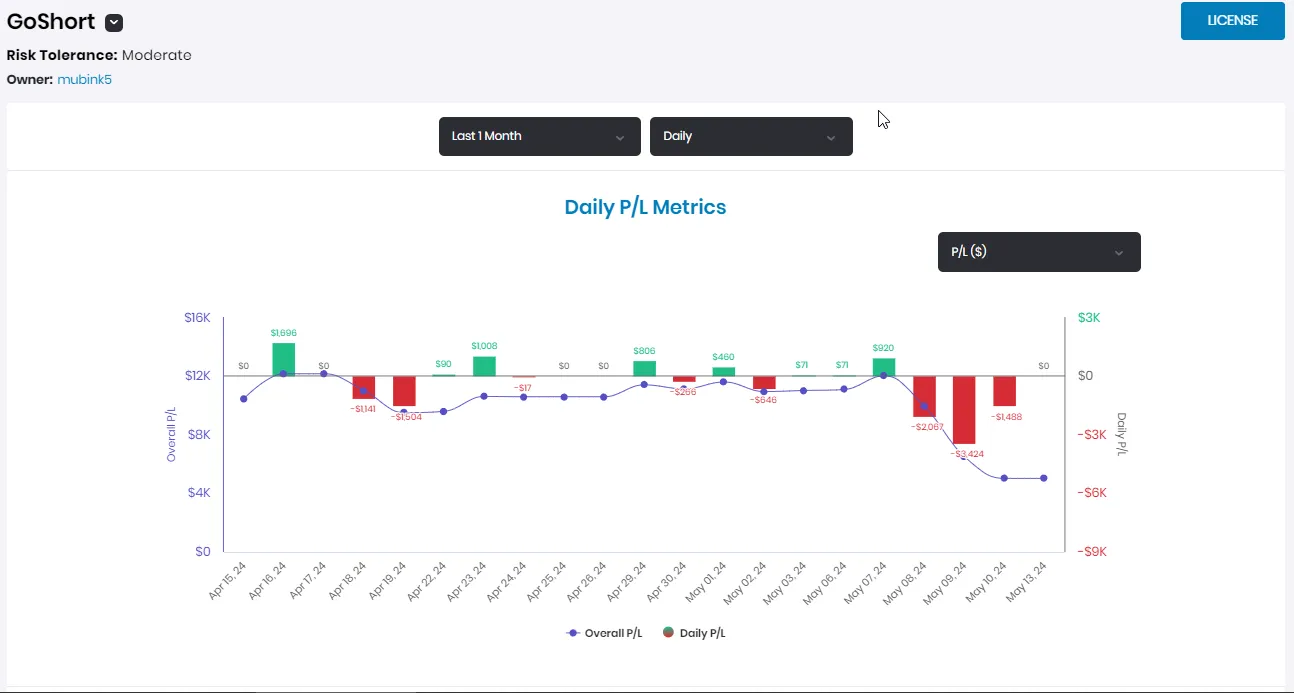Viewport: 1294px width, 693px height.
Task: Click the Overall P/L point for May 10
Action: 1004,478
